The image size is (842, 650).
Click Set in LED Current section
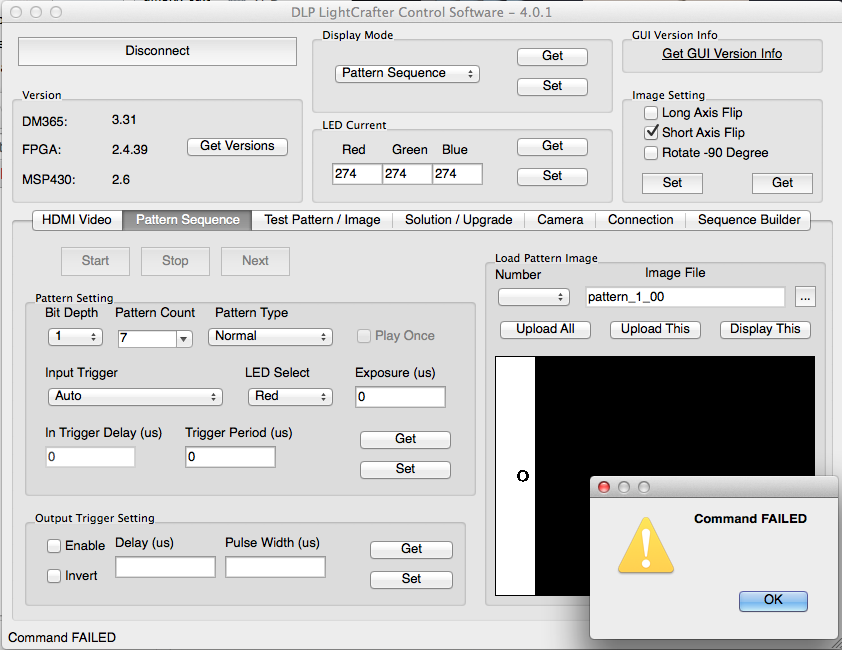(552, 176)
